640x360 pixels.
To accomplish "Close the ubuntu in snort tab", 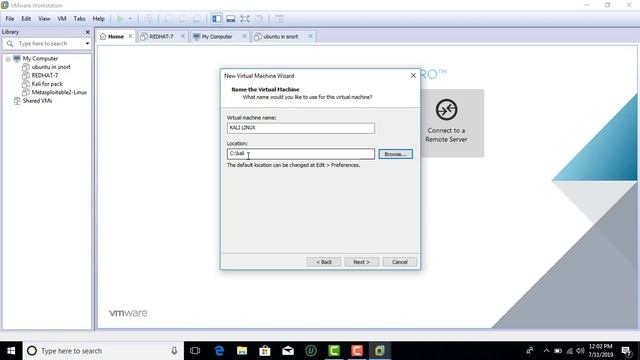I will (310, 36).
